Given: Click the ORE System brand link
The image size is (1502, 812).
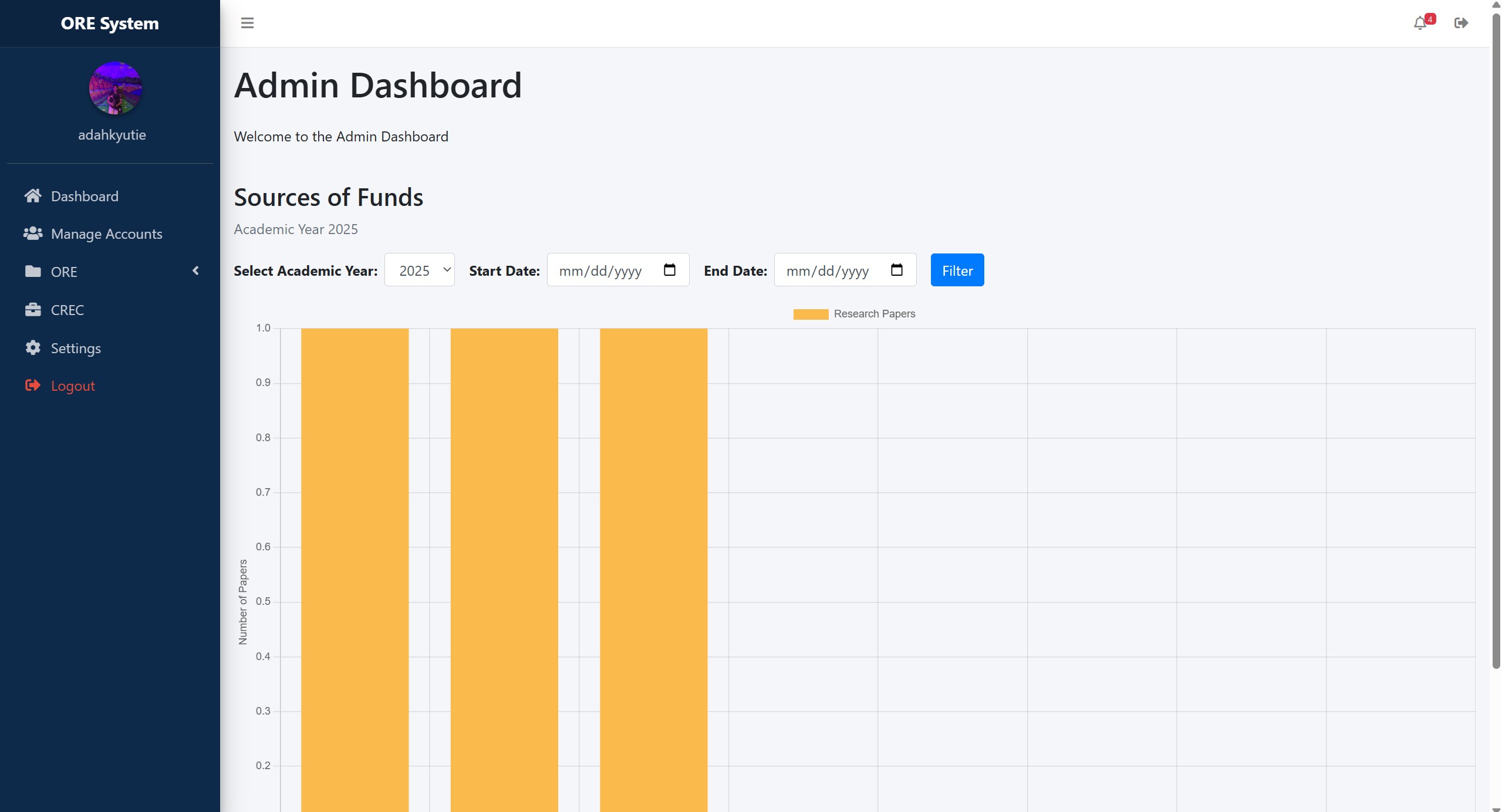Looking at the screenshot, I should (x=110, y=23).
